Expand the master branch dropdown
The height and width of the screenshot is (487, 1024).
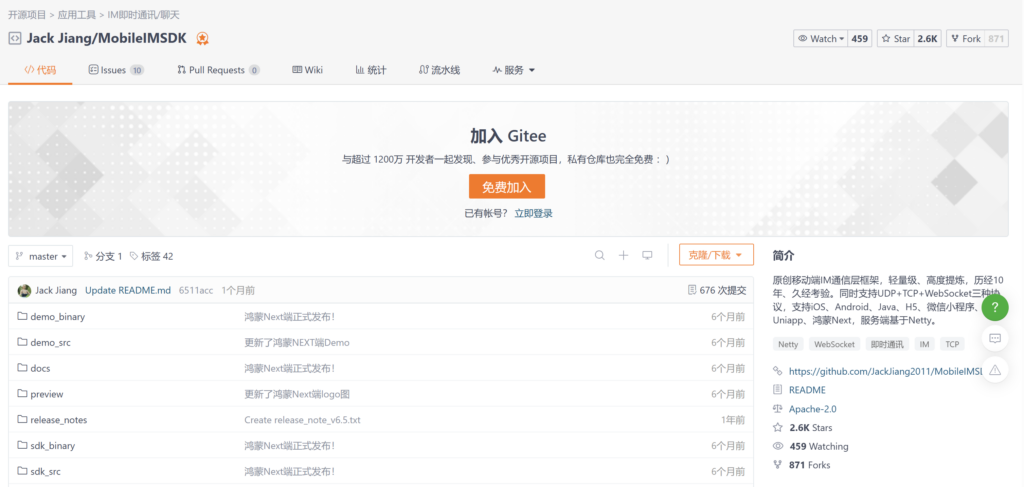(x=41, y=256)
